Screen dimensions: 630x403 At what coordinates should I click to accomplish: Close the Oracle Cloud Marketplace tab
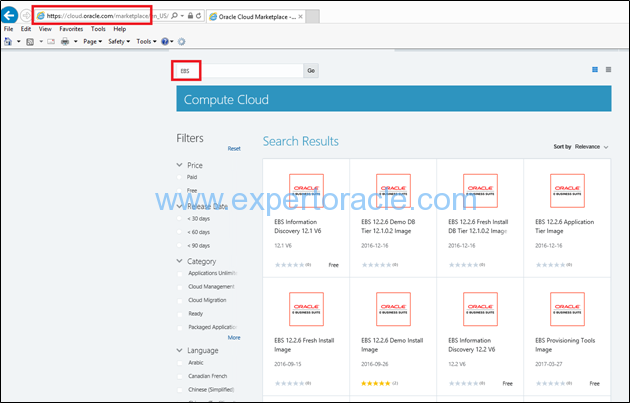coord(301,16)
